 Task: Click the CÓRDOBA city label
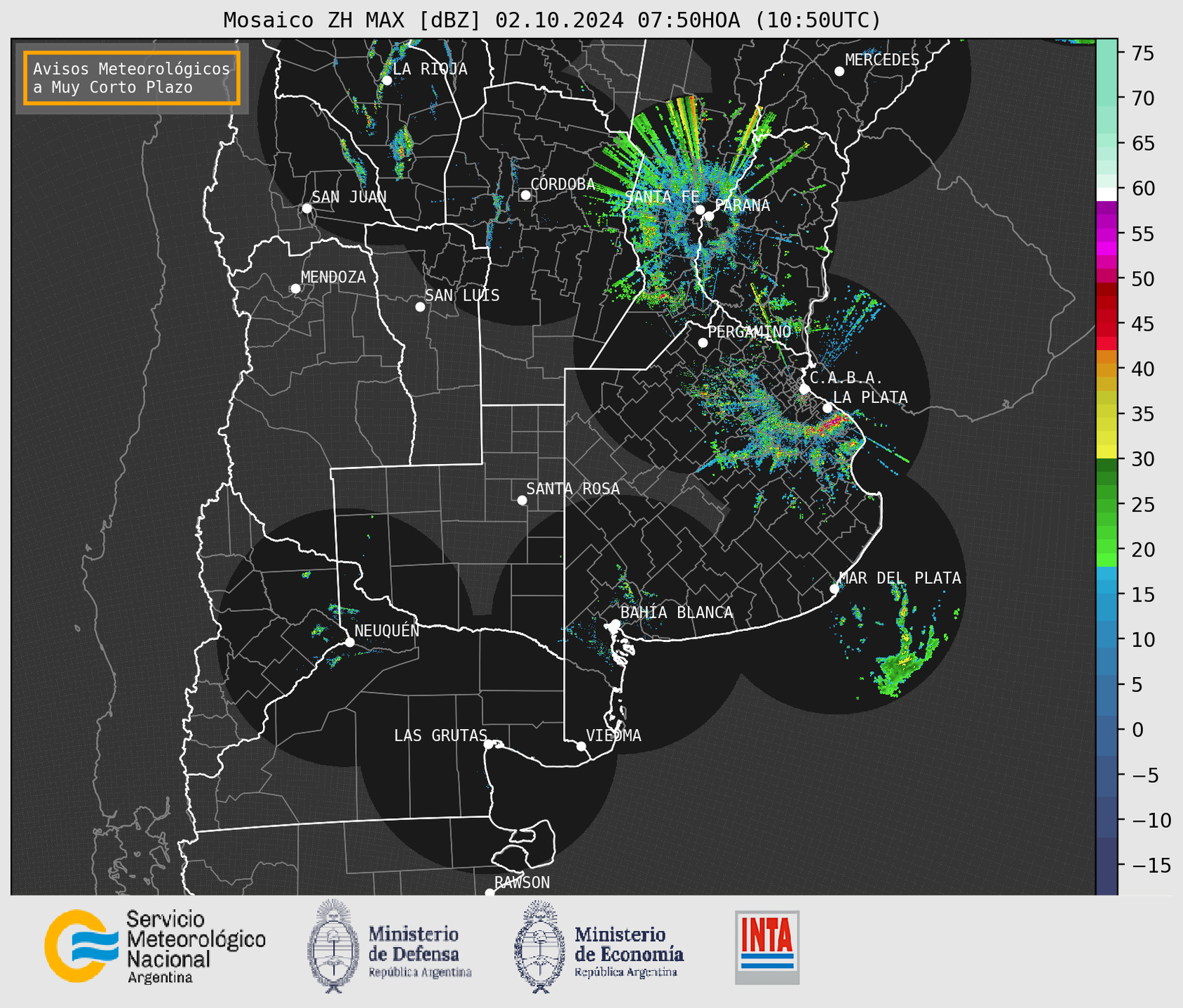(562, 184)
